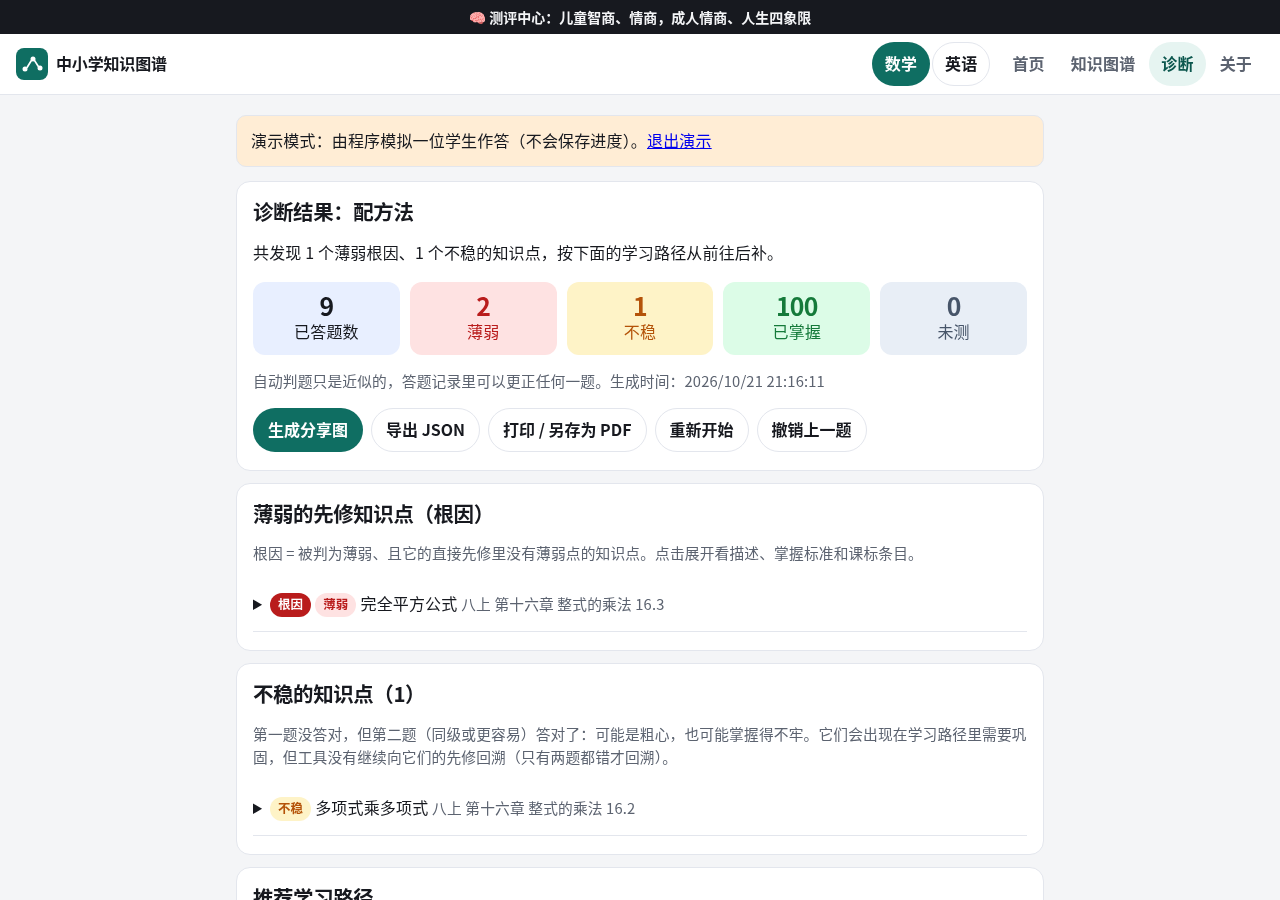Switch subject to 英语
Image resolution: width=1280 pixels, height=900 pixels.
[x=961, y=64]
